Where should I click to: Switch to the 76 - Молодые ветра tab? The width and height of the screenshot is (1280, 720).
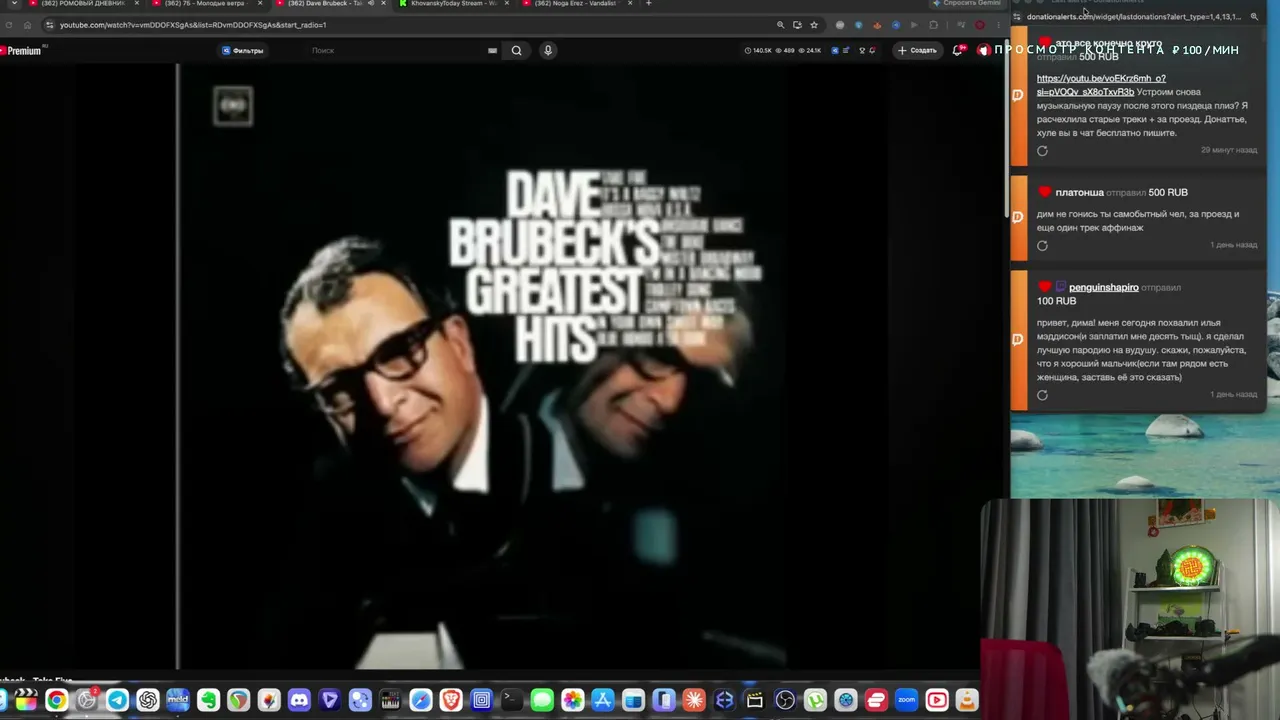pyautogui.click(x=206, y=4)
